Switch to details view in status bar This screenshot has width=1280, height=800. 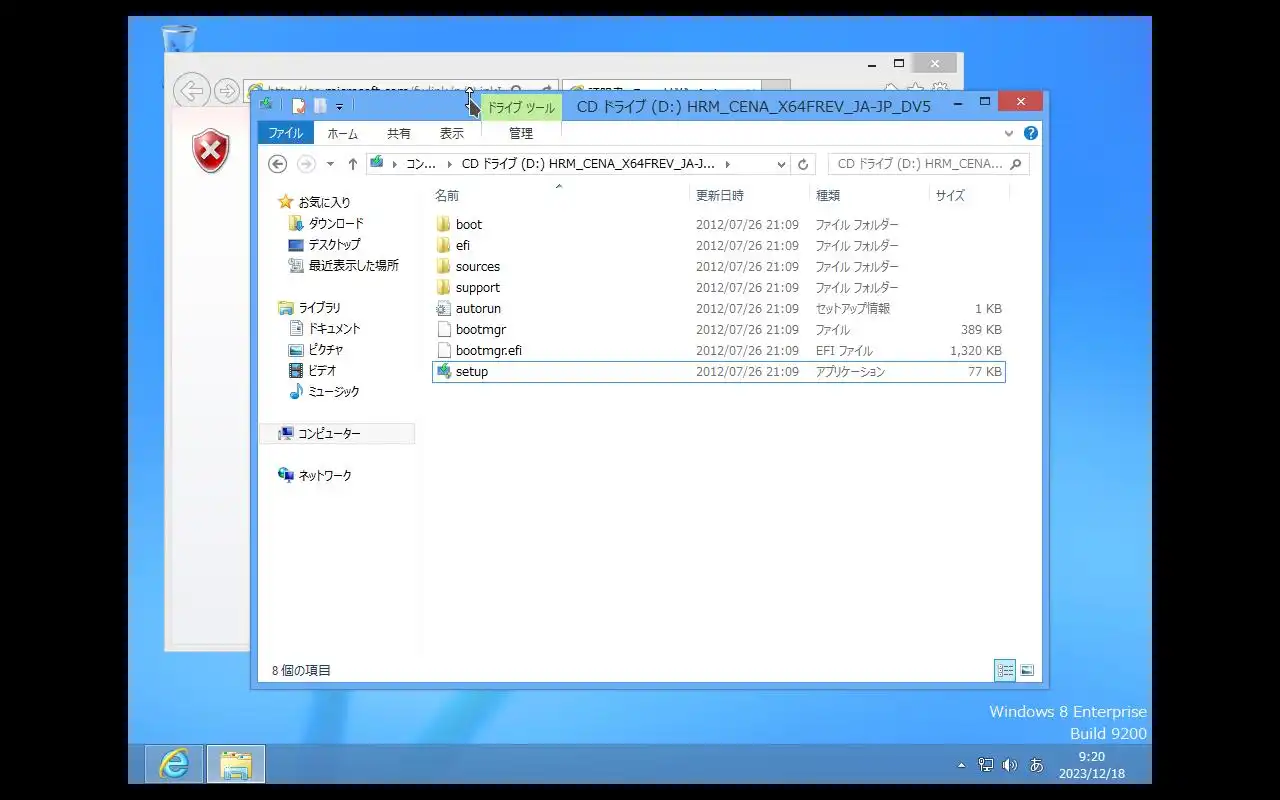[1005, 670]
